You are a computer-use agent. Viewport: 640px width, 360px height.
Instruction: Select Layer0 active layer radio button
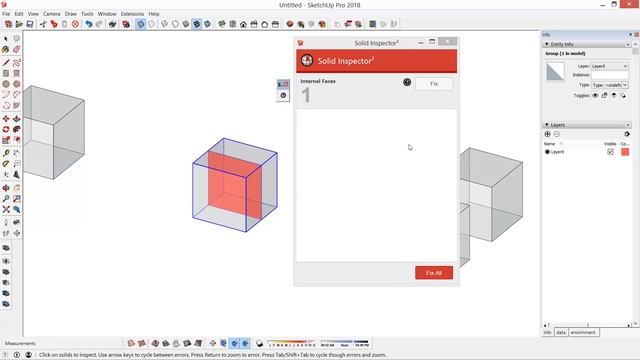[x=548, y=152]
